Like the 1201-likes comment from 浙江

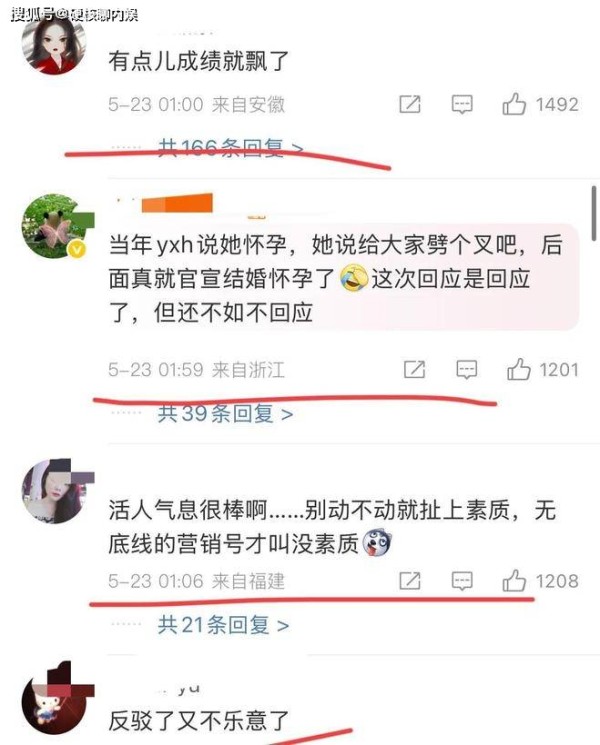point(518,369)
